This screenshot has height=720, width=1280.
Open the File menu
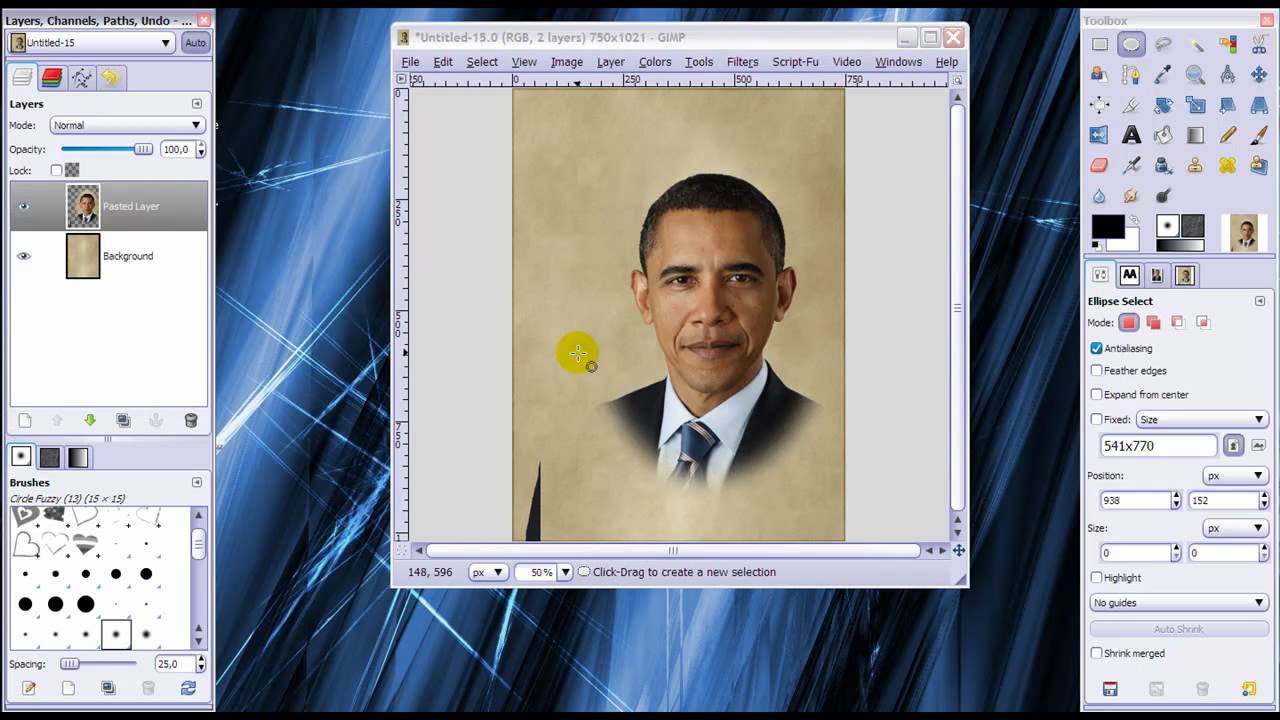coord(410,62)
